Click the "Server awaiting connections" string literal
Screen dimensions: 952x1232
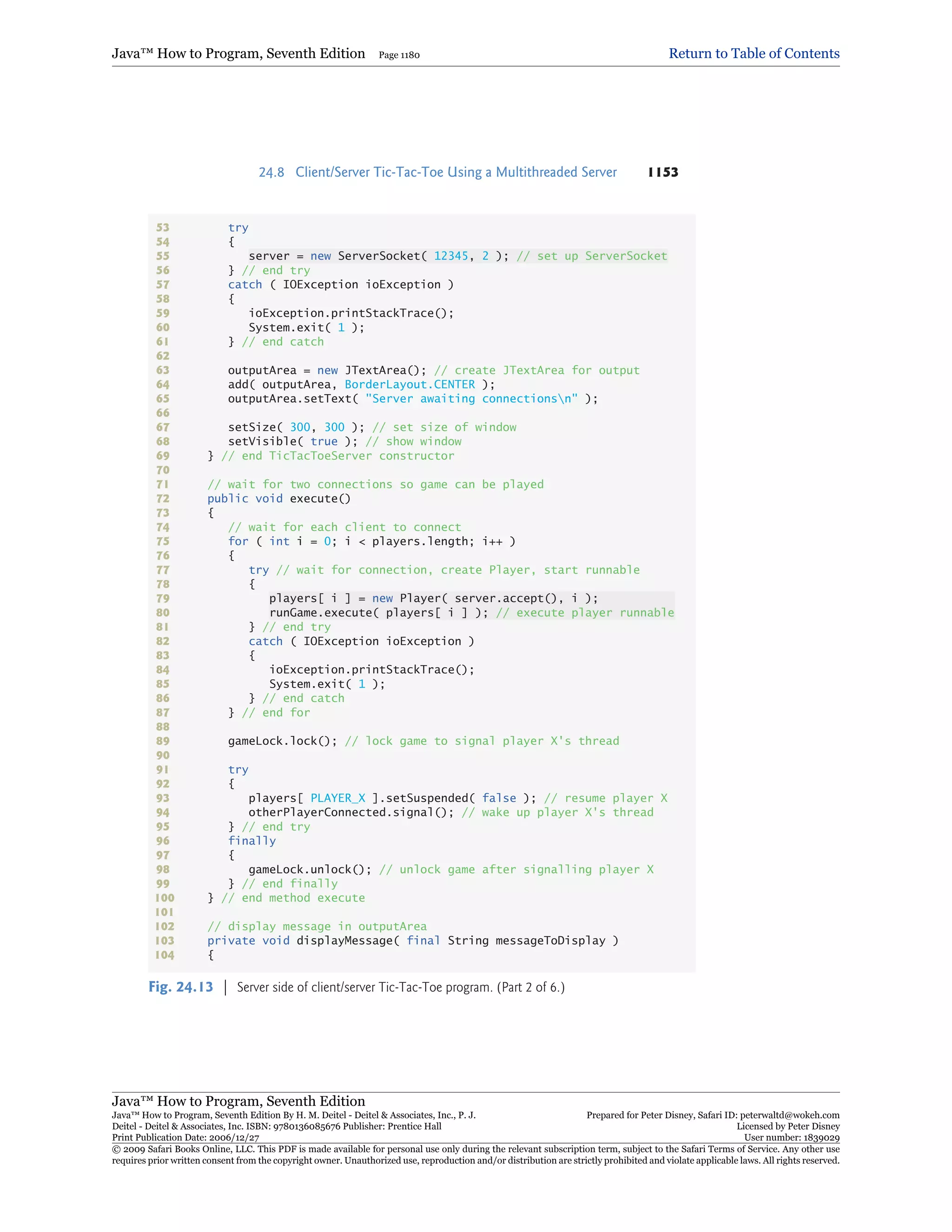(471, 399)
